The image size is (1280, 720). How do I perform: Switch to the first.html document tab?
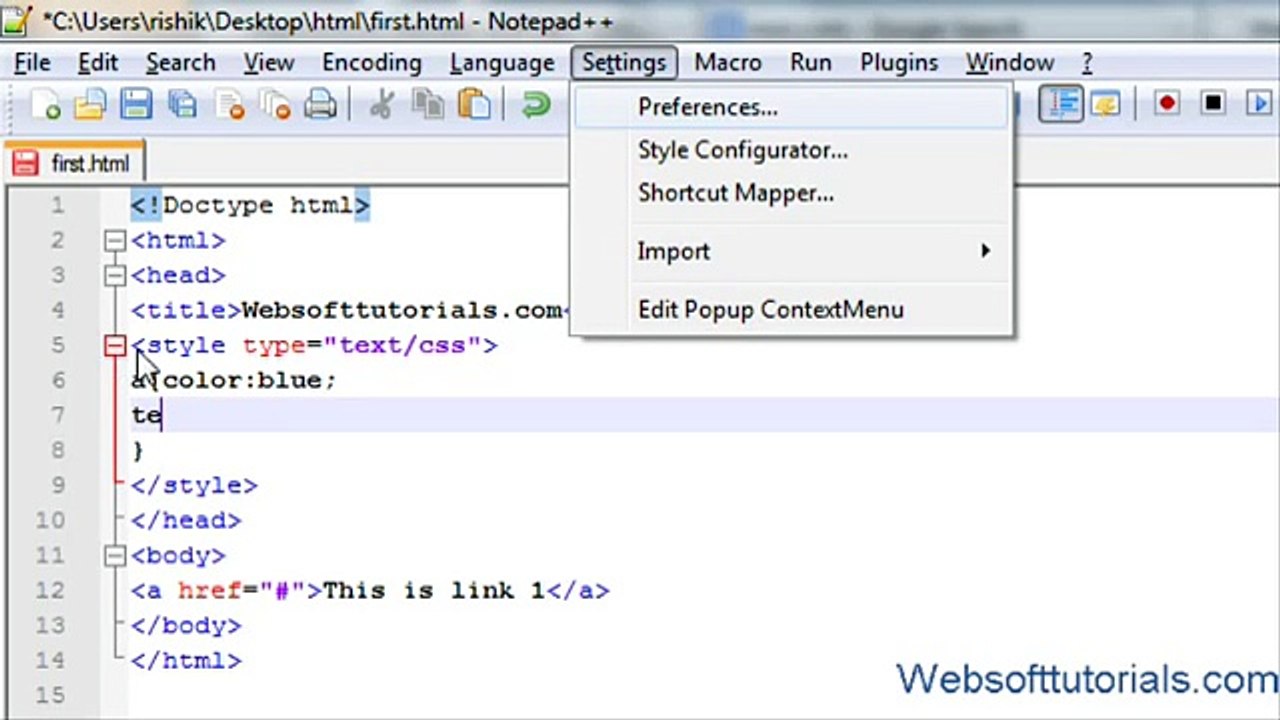(x=74, y=163)
